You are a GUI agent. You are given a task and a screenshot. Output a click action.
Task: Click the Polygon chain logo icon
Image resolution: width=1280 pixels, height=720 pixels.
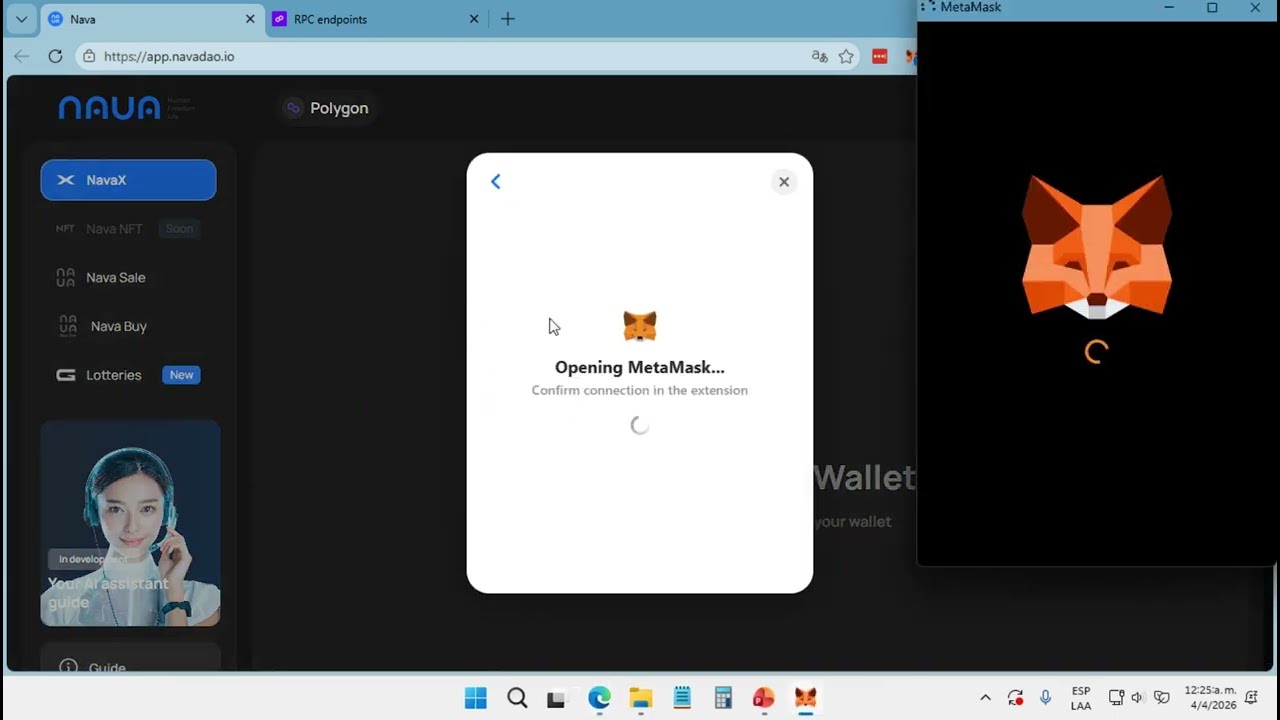pyautogui.click(x=293, y=108)
